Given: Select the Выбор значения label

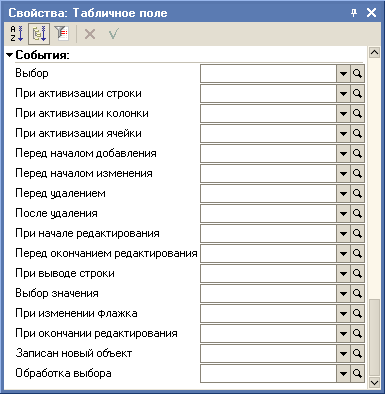Looking at the screenshot, I should [57, 293].
